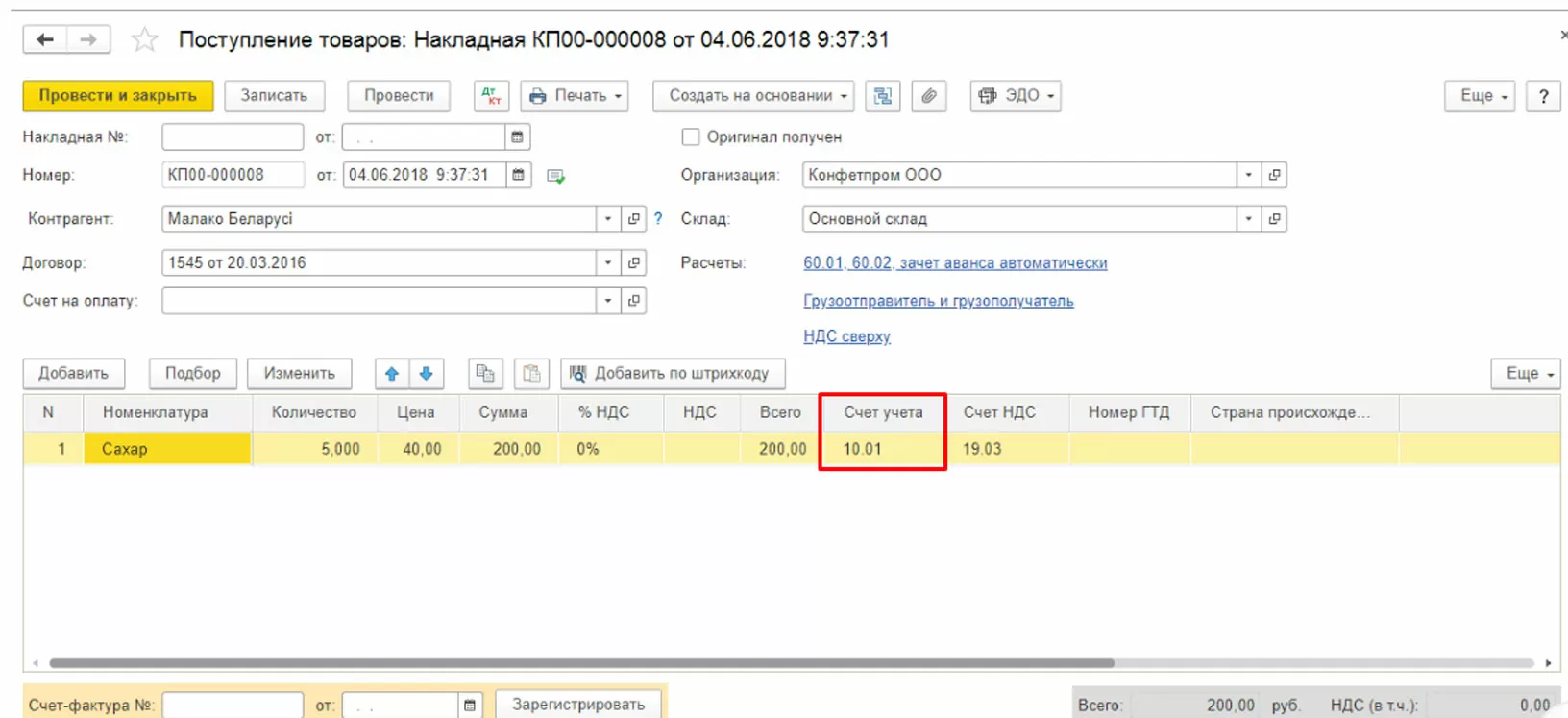
Task: Open help with the ? button
Action: 1543,96
